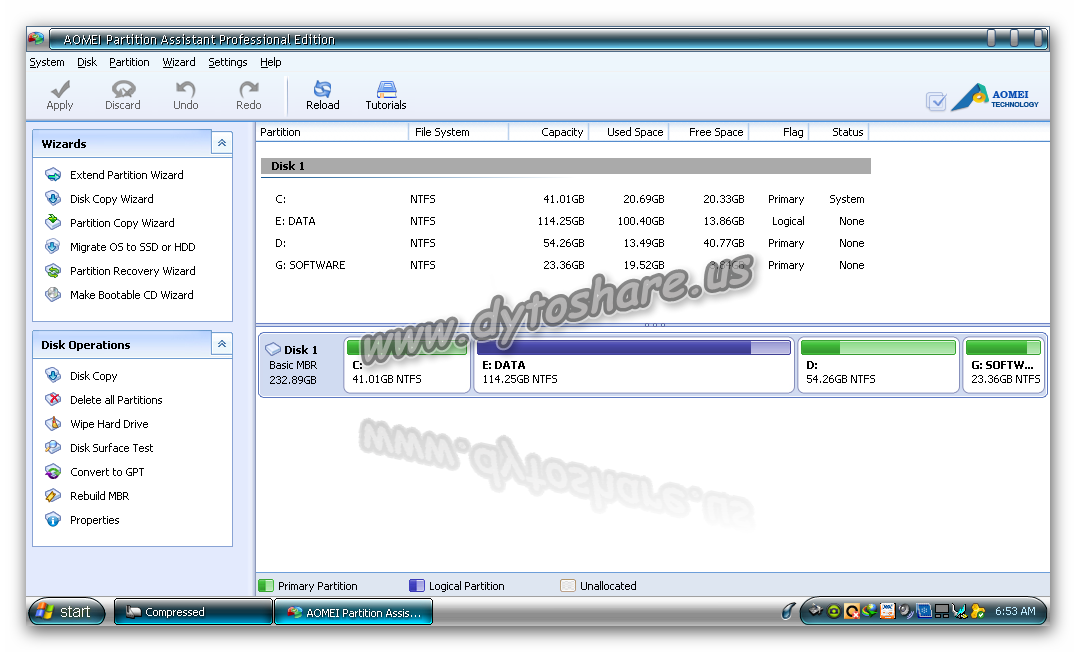The width and height of the screenshot is (1076, 652).
Task: Click the Reload toolbar icon
Action: (323, 89)
